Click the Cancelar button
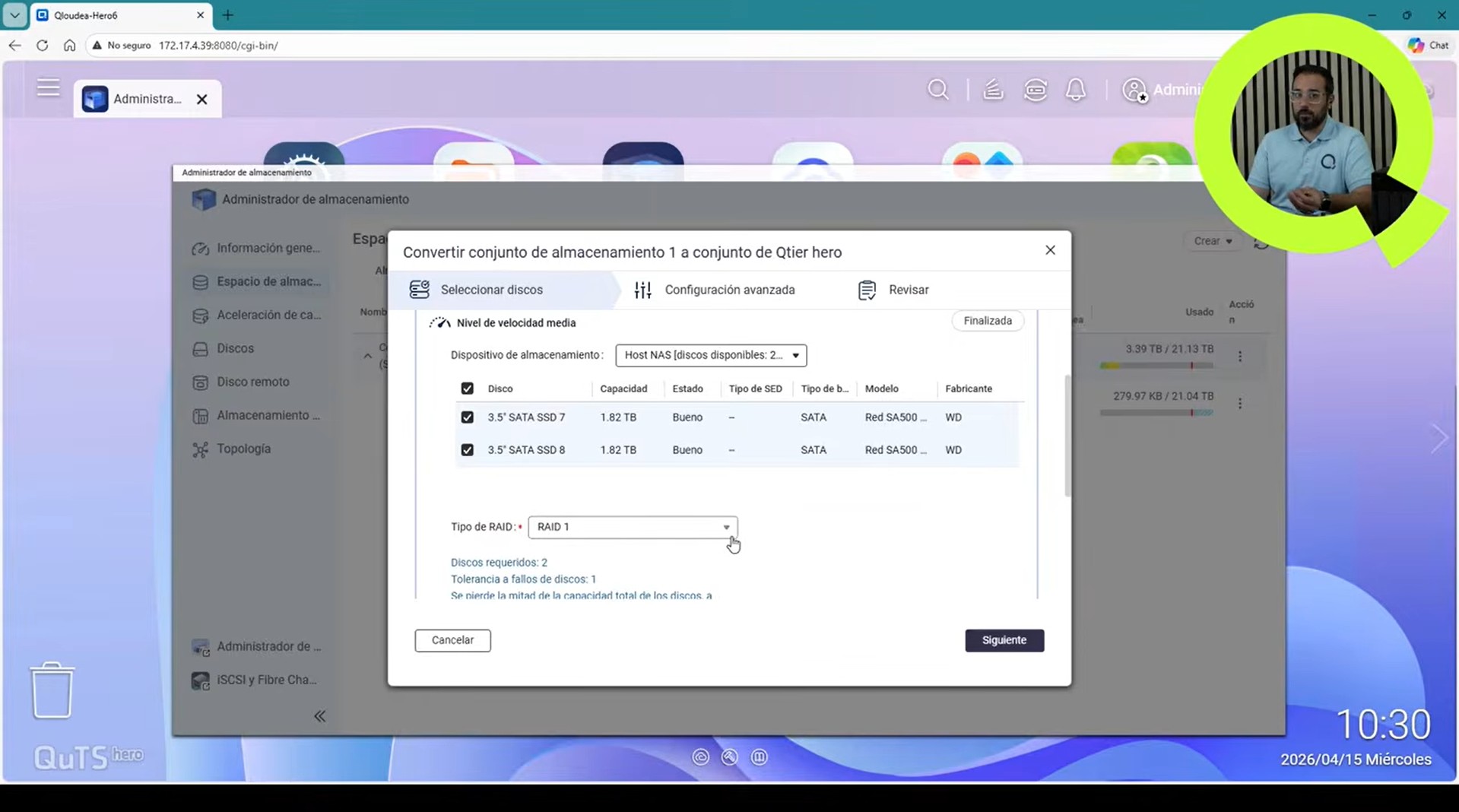This screenshot has width=1459, height=812. [x=452, y=640]
